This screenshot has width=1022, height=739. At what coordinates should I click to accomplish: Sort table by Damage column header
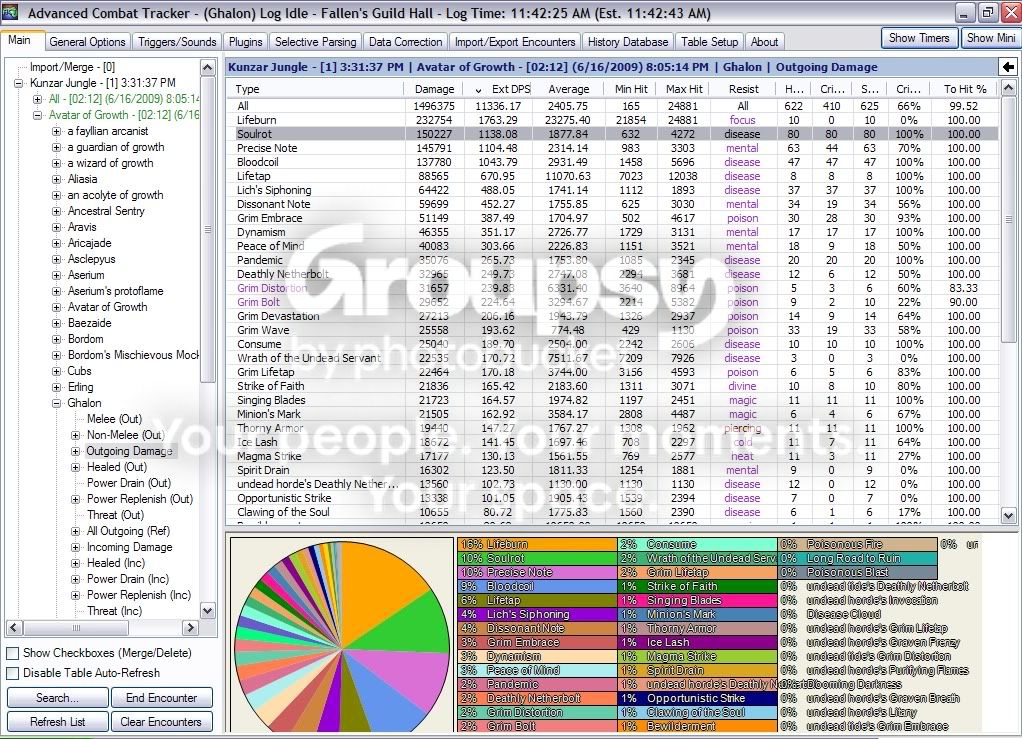coord(434,89)
